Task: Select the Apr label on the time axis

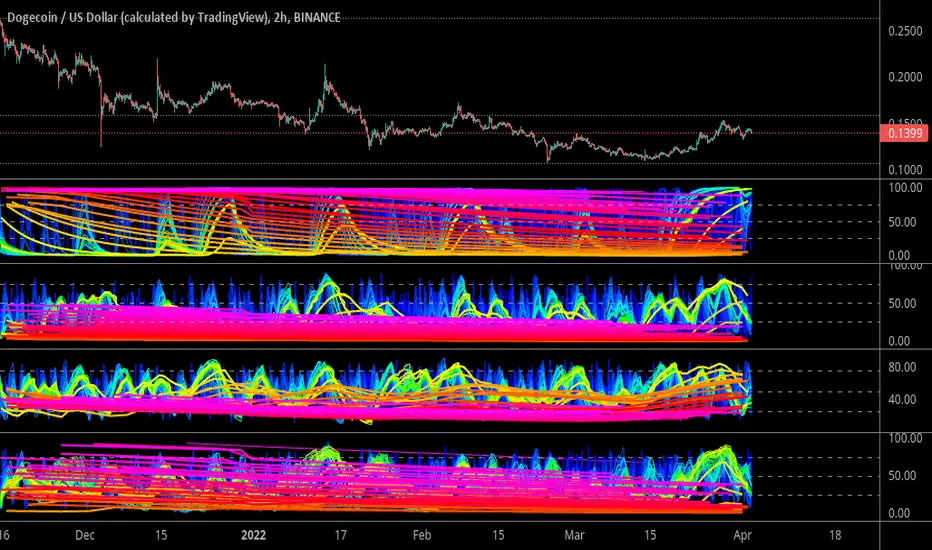Action: [742, 535]
